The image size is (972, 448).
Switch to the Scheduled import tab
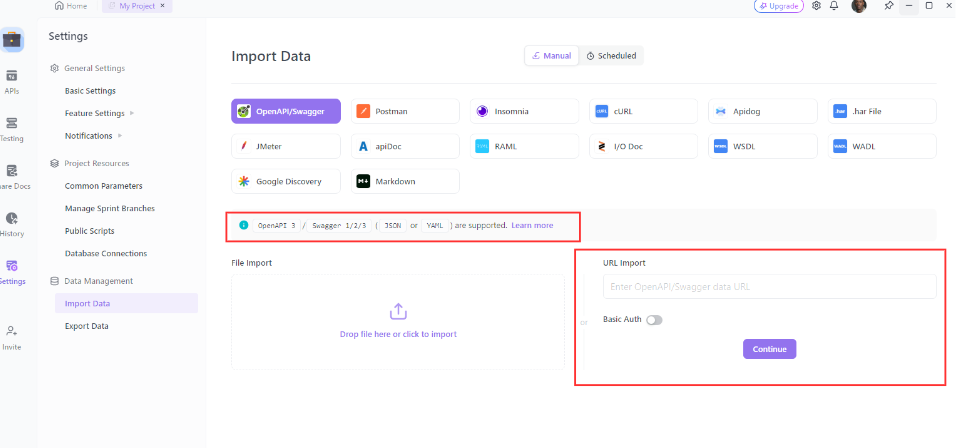[611, 56]
